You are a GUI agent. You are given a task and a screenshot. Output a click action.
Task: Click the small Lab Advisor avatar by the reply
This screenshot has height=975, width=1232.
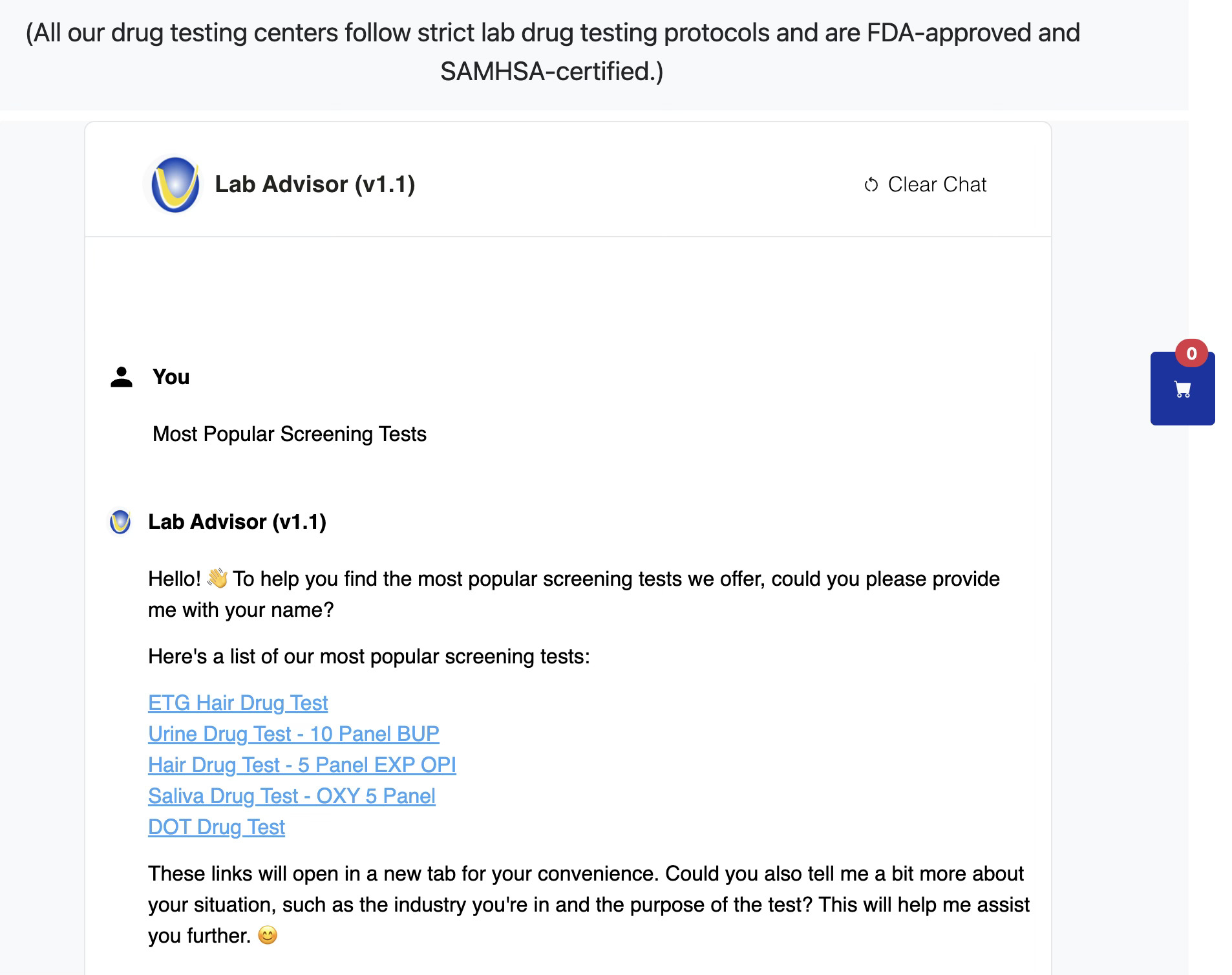click(x=120, y=522)
